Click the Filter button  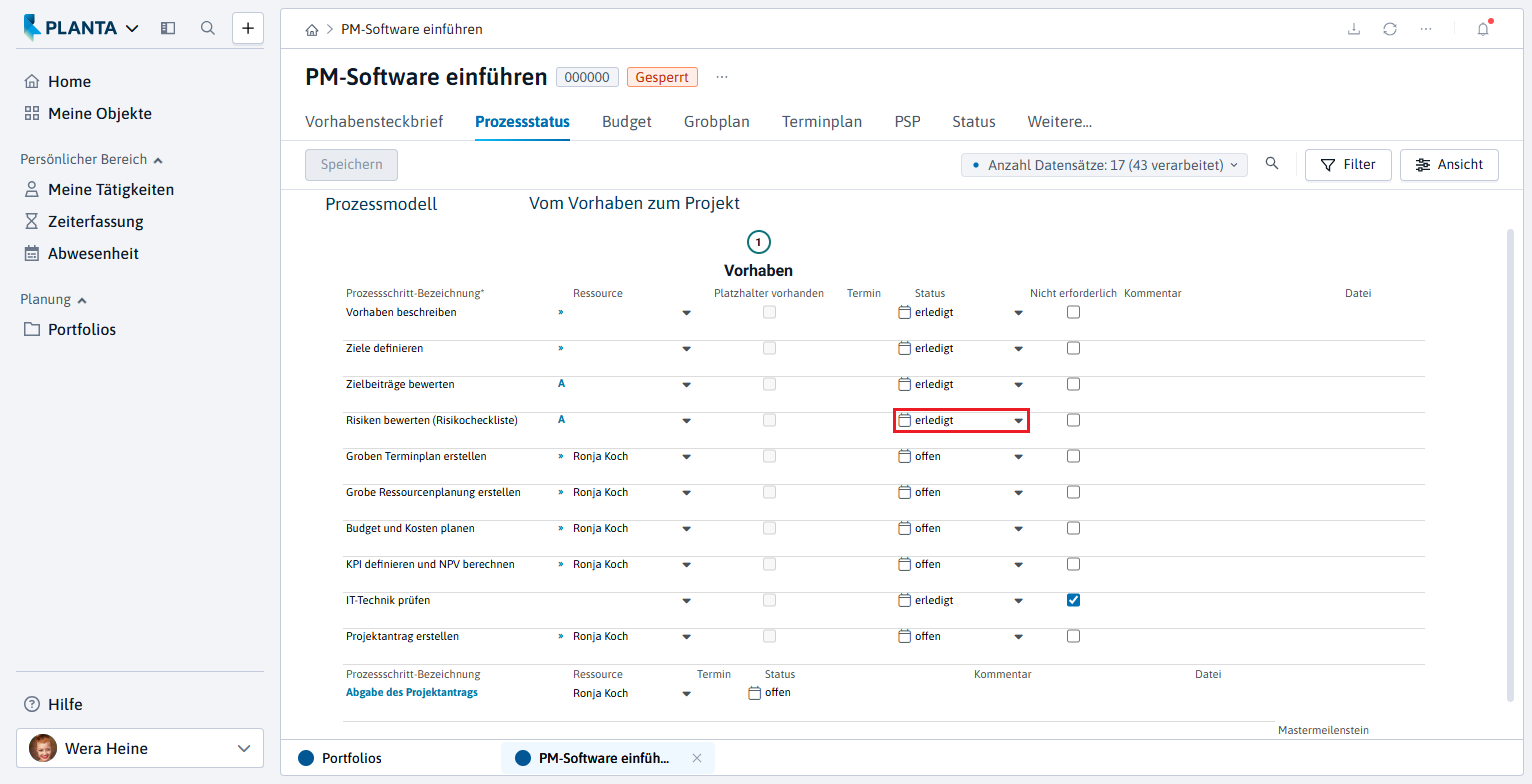[1348, 165]
